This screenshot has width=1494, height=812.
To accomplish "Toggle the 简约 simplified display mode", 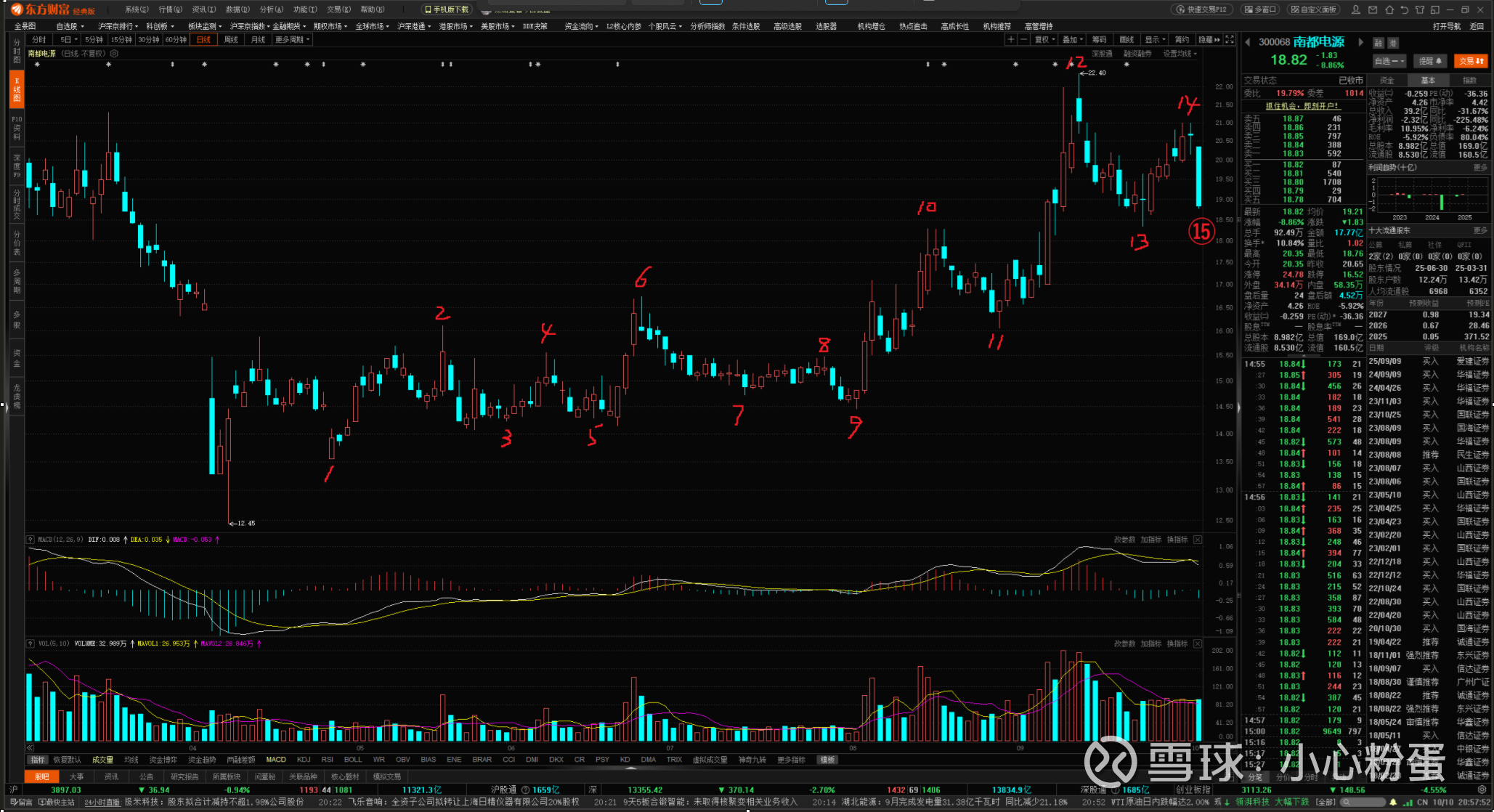I will point(1182,39).
